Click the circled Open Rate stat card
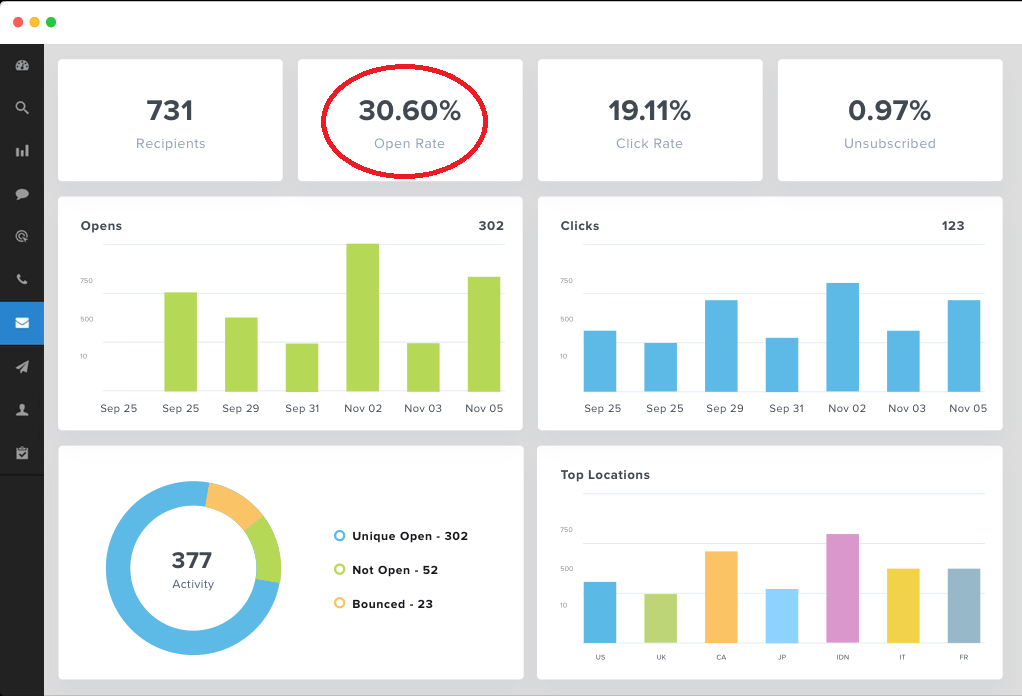This screenshot has width=1022, height=696. pyautogui.click(x=409, y=120)
